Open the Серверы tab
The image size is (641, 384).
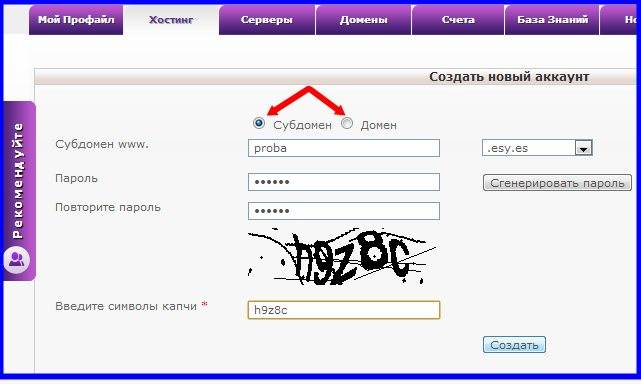click(x=267, y=20)
